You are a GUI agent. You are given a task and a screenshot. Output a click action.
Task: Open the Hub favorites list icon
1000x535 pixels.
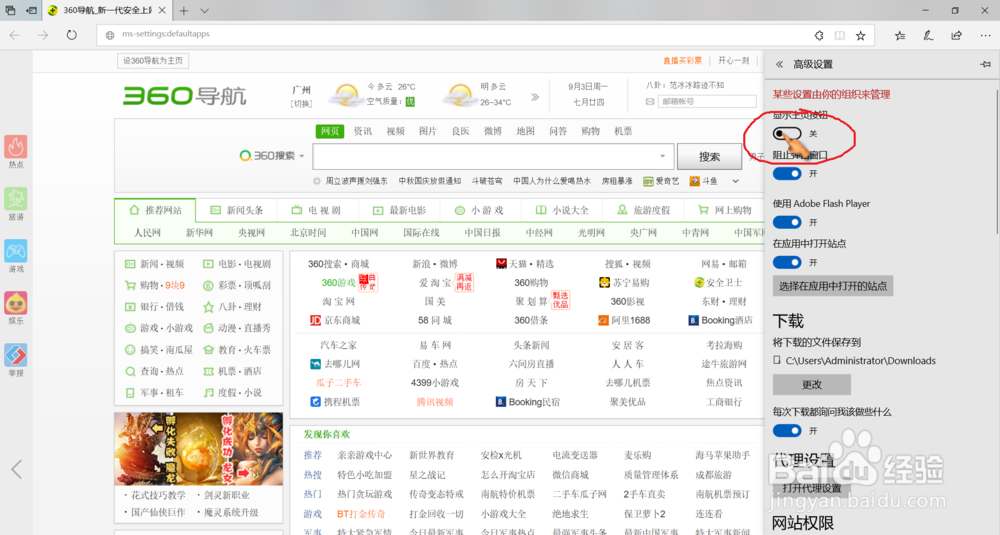coord(900,36)
